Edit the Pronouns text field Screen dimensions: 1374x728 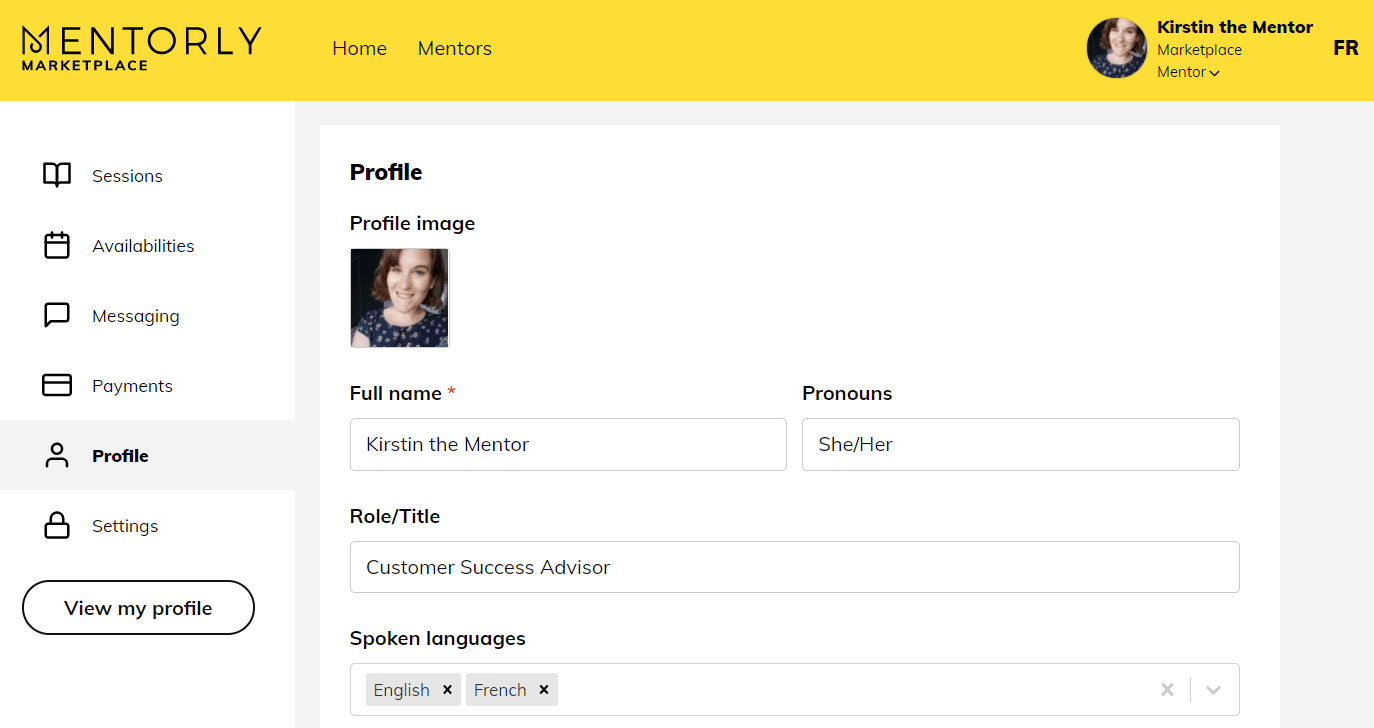pyautogui.click(x=1020, y=445)
